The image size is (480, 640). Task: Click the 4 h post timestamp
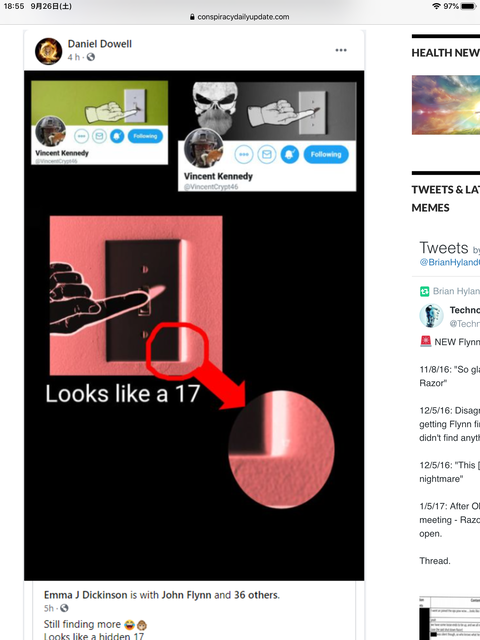click(x=73, y=57)
